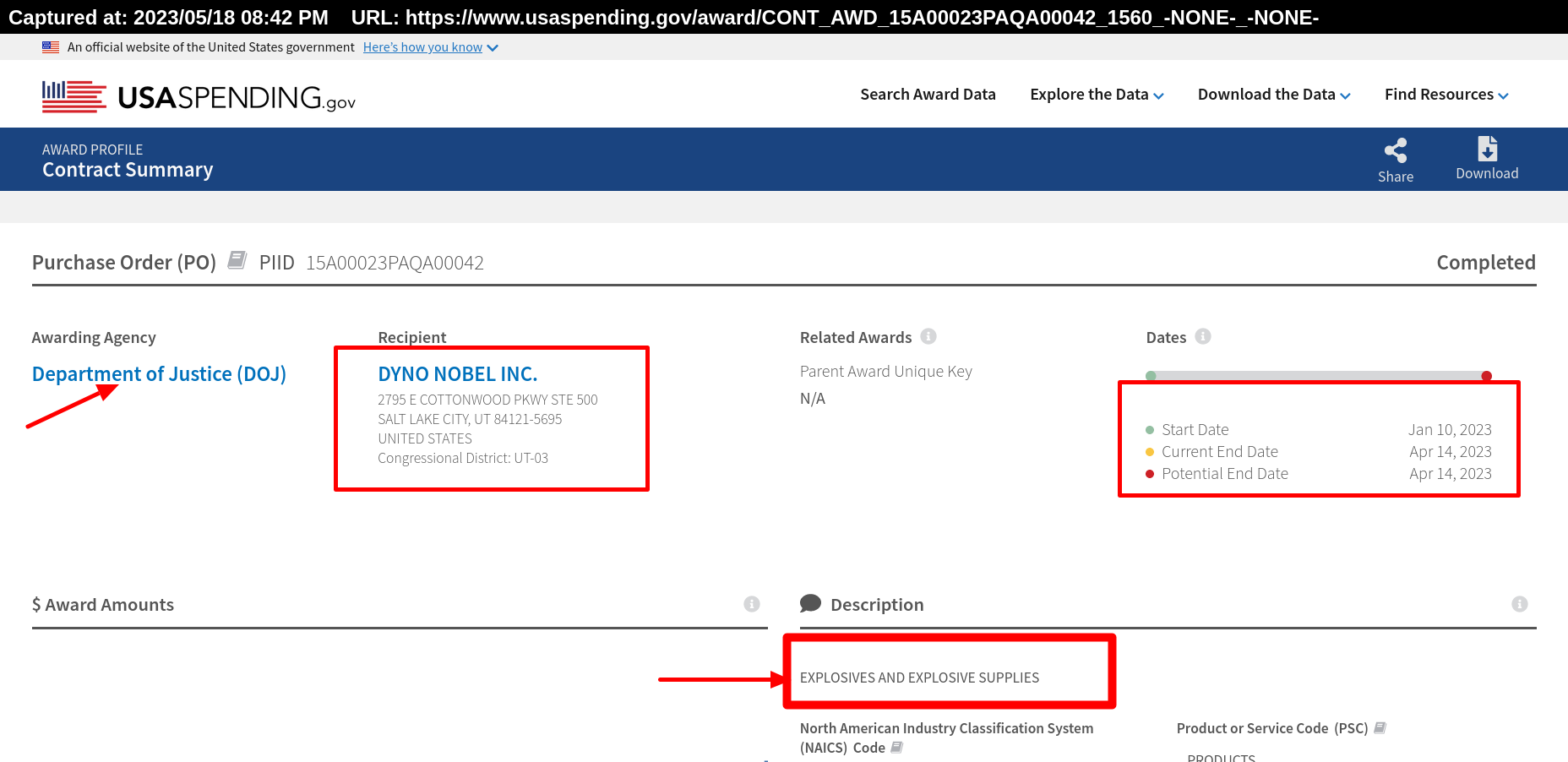
Task: Click the red end marker on date timeline
Action: pos(1486,376)
